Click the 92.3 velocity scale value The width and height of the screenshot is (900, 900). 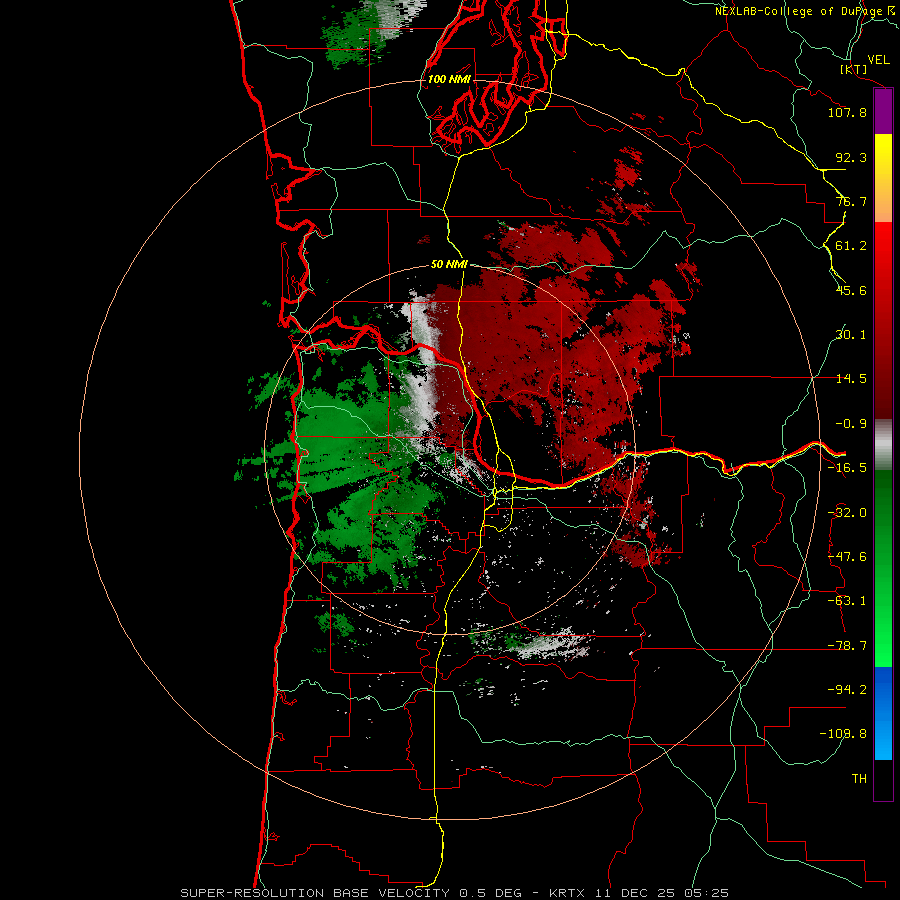pos(851,157)
